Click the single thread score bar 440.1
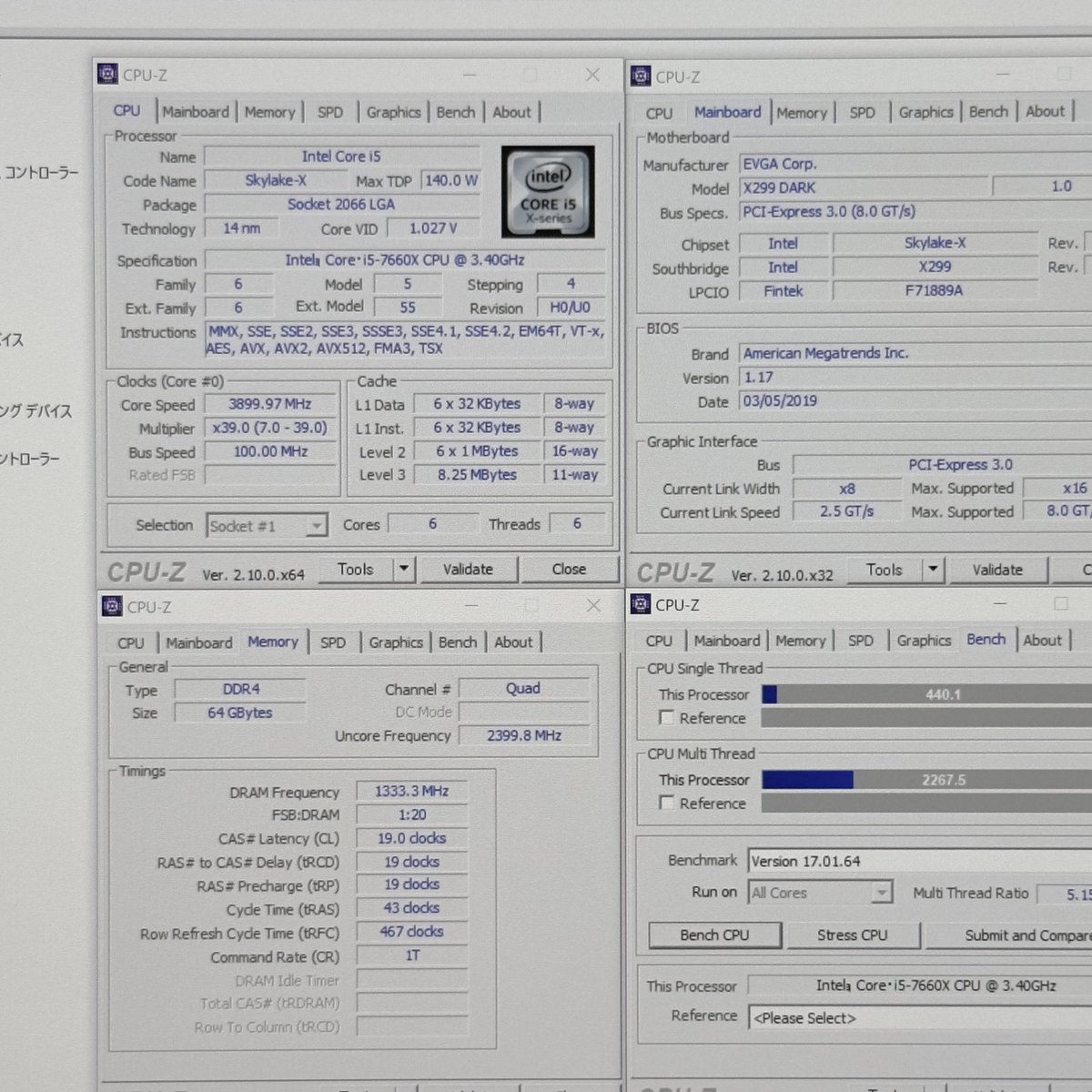This screenshot has height=1092, width=1092. 926,694
